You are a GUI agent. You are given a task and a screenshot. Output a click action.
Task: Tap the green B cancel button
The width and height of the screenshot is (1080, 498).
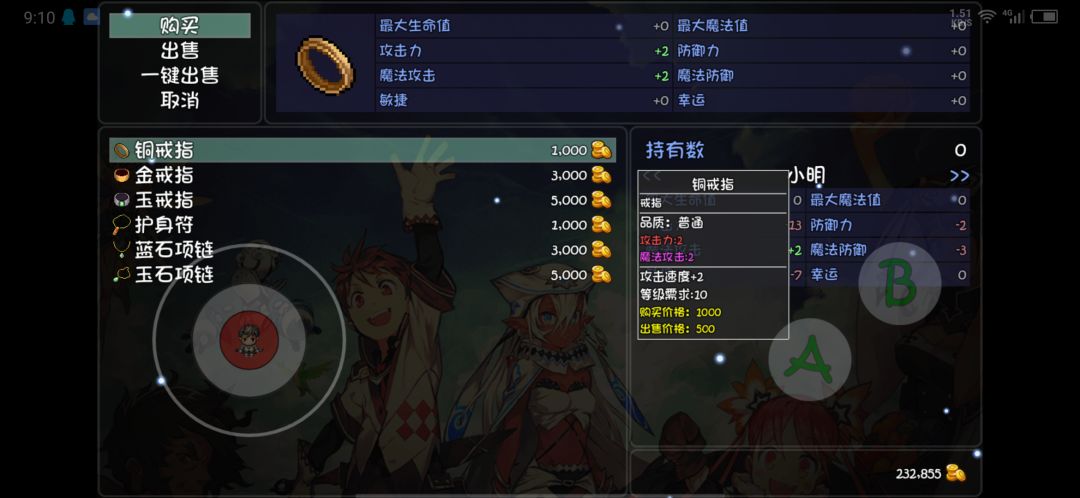click(x=900, y=283)
